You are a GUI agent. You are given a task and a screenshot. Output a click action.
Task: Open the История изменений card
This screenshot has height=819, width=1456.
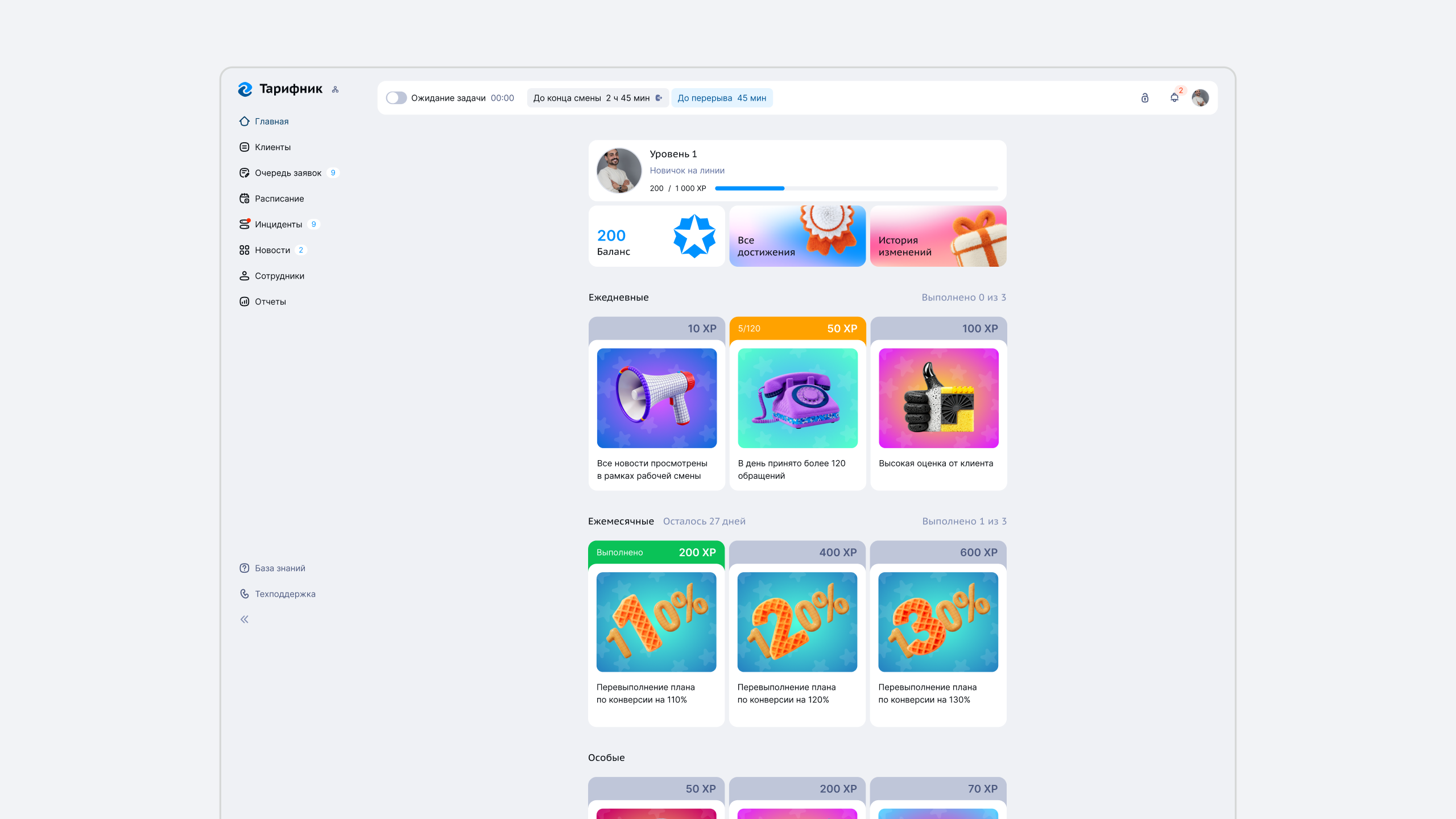938,236
